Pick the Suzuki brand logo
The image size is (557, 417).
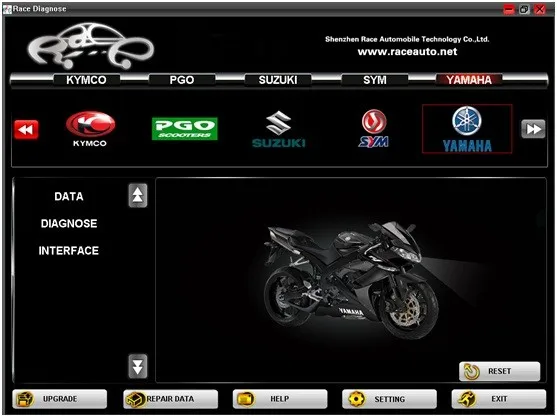(278, 129)
